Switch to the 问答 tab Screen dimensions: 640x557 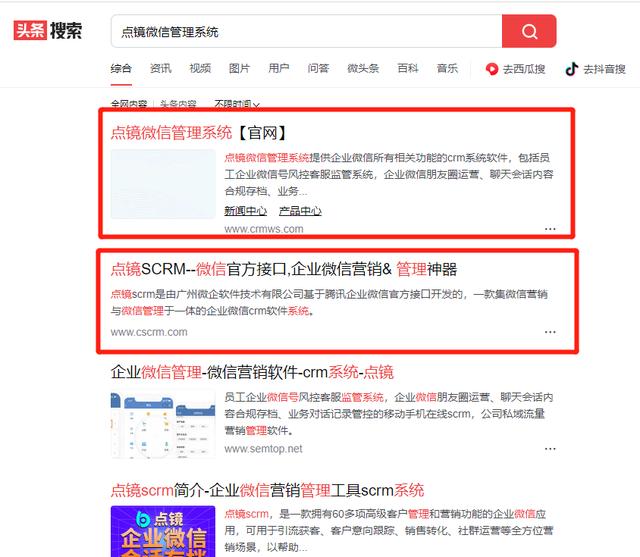click(x=318, y=69)
